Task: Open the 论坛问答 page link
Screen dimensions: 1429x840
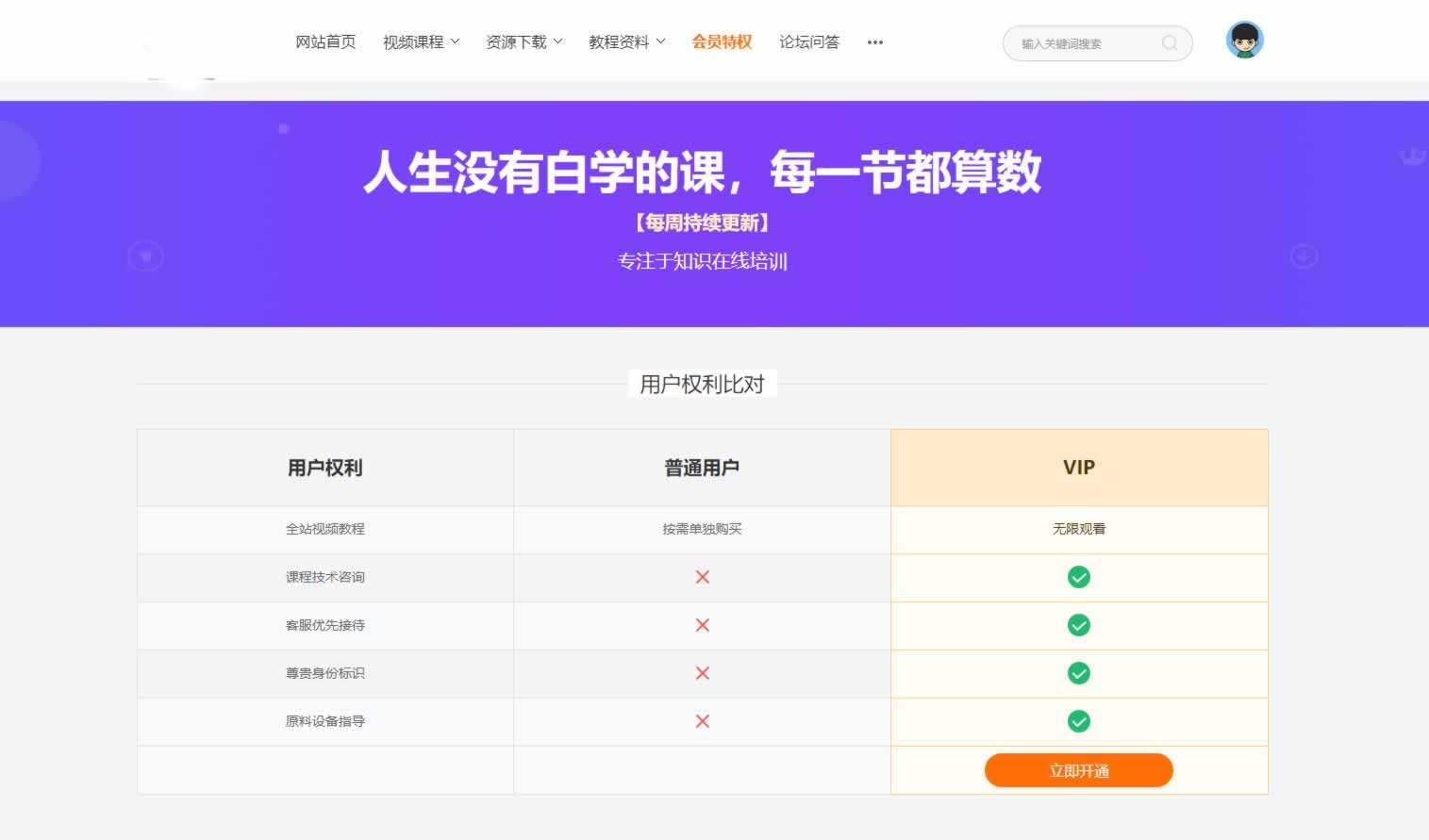Action: pyautogui.click(x=808, y=42)
